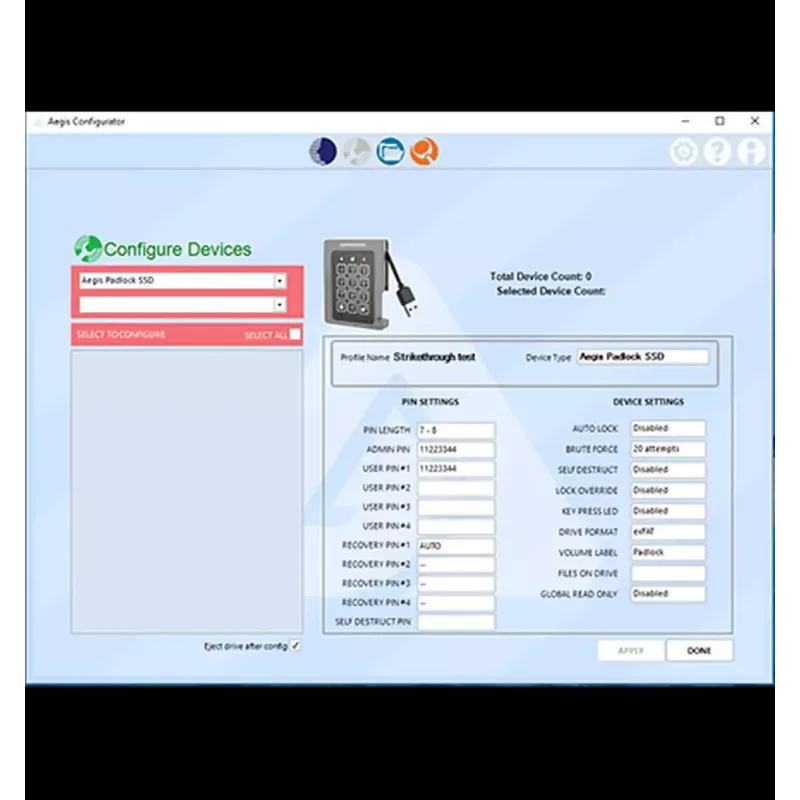Click the Self Destruct setting field
The image size is (800, 800).
(668, 469)
